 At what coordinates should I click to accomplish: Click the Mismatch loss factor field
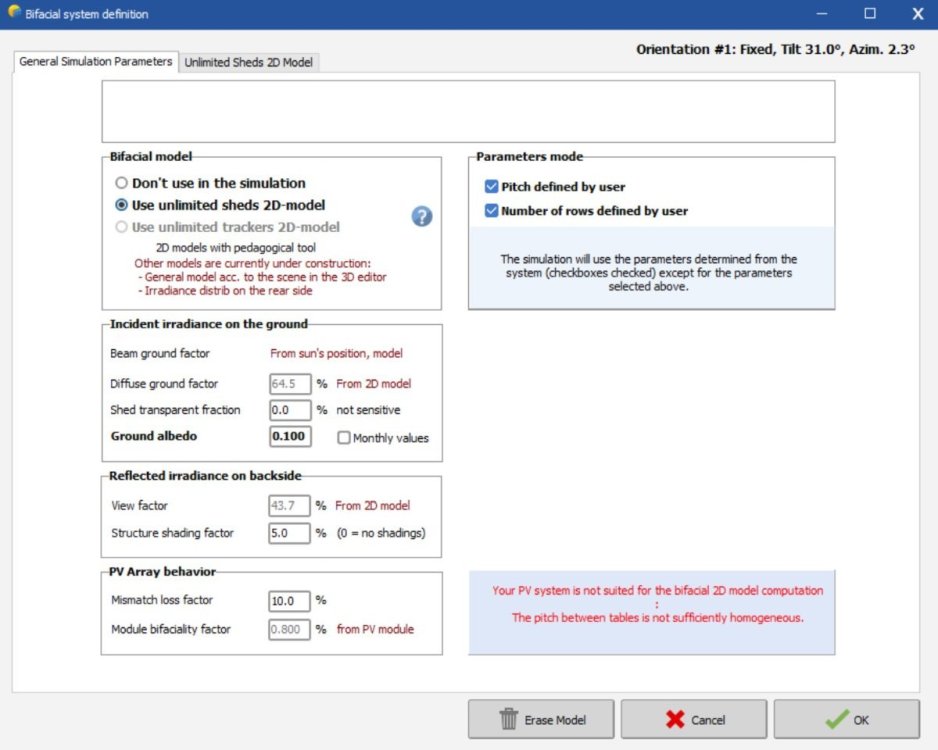[290, 601]
